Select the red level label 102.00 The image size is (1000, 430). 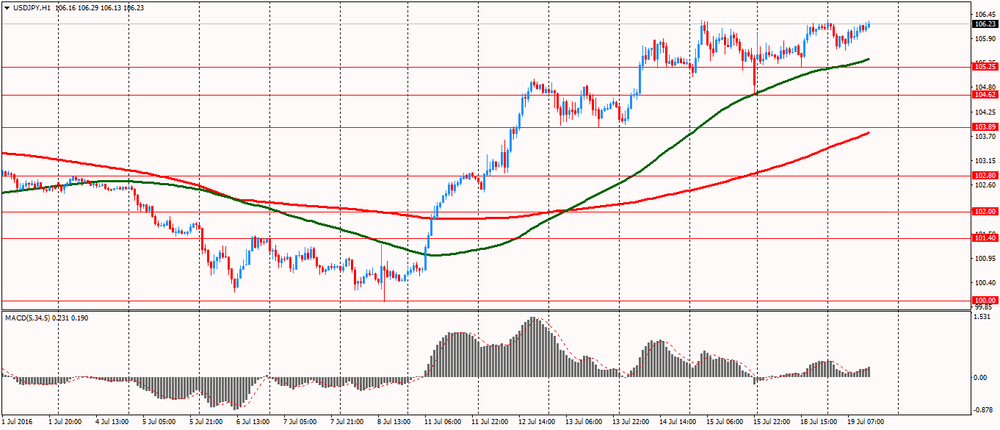985,211
